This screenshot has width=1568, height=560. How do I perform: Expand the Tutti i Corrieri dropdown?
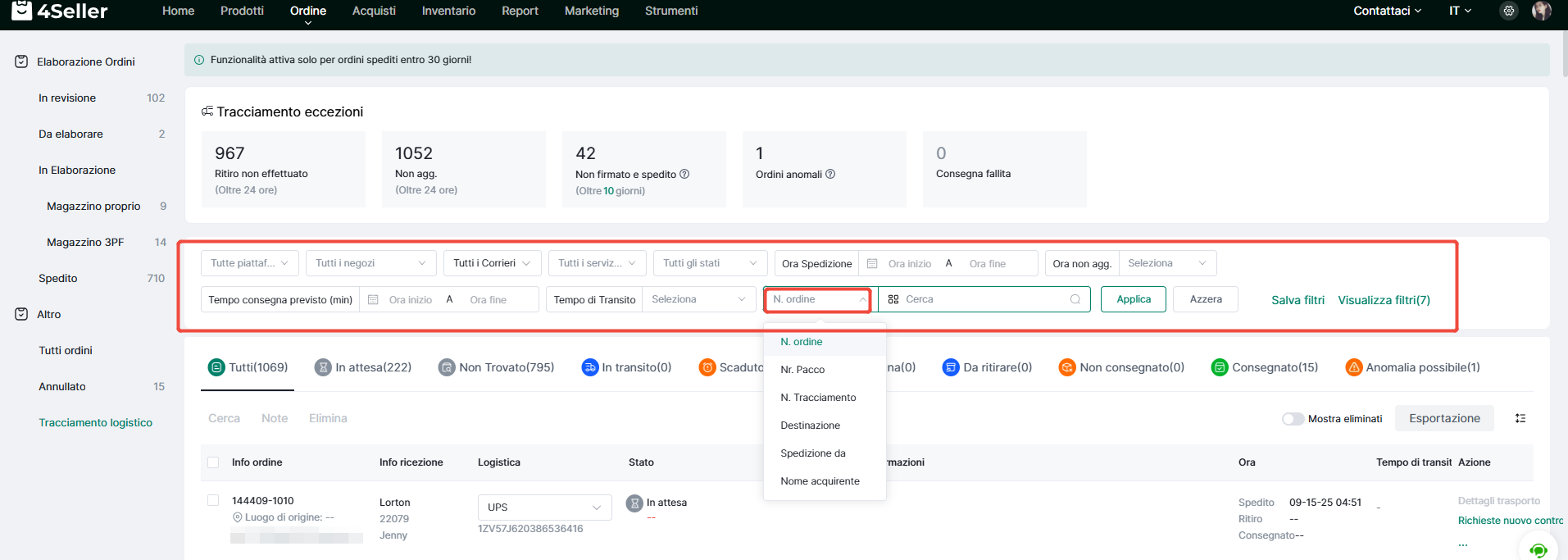[x=493, y=263]
